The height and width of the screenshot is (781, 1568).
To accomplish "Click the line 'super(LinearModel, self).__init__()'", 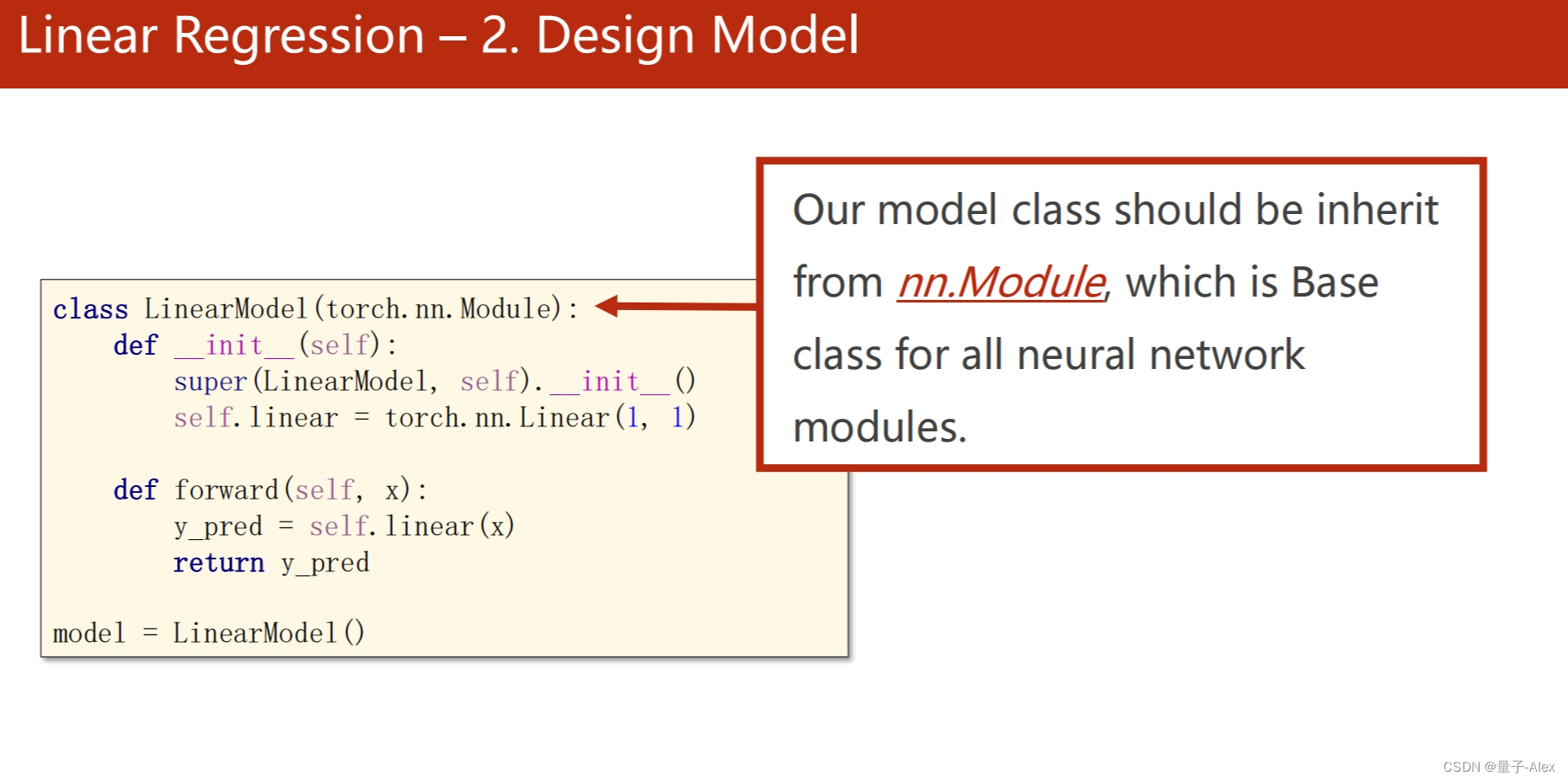I will [435, 382].
